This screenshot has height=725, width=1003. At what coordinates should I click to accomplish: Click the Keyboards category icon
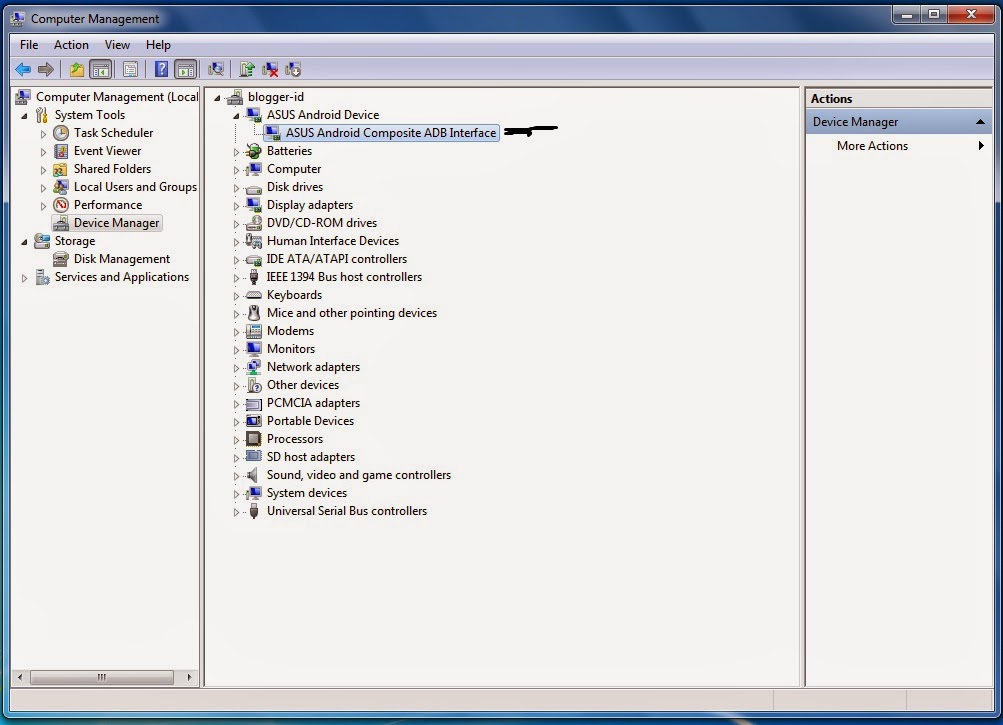(x=254, y=294)
